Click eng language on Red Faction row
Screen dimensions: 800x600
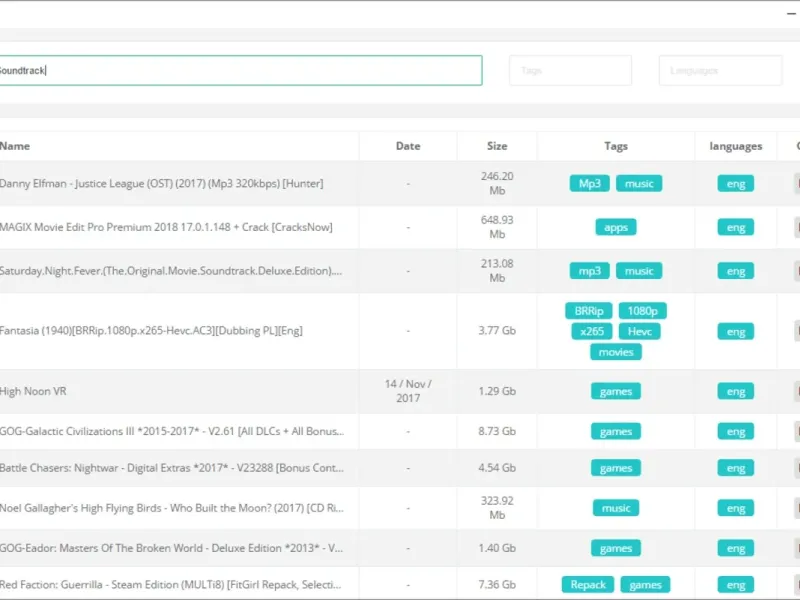[736, 585]
